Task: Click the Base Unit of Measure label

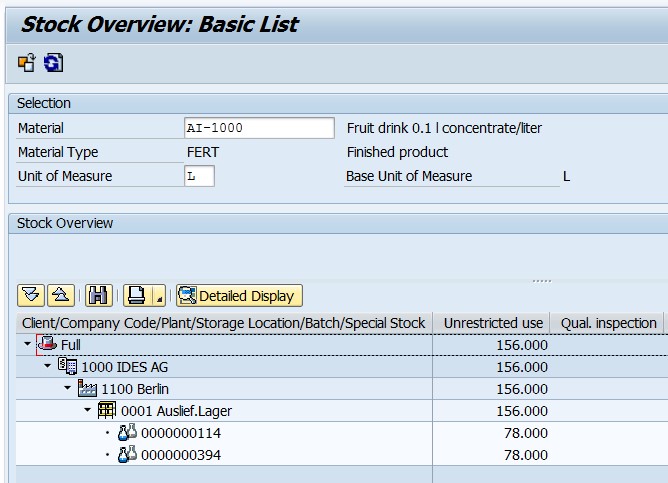Action: pos(409,176)
